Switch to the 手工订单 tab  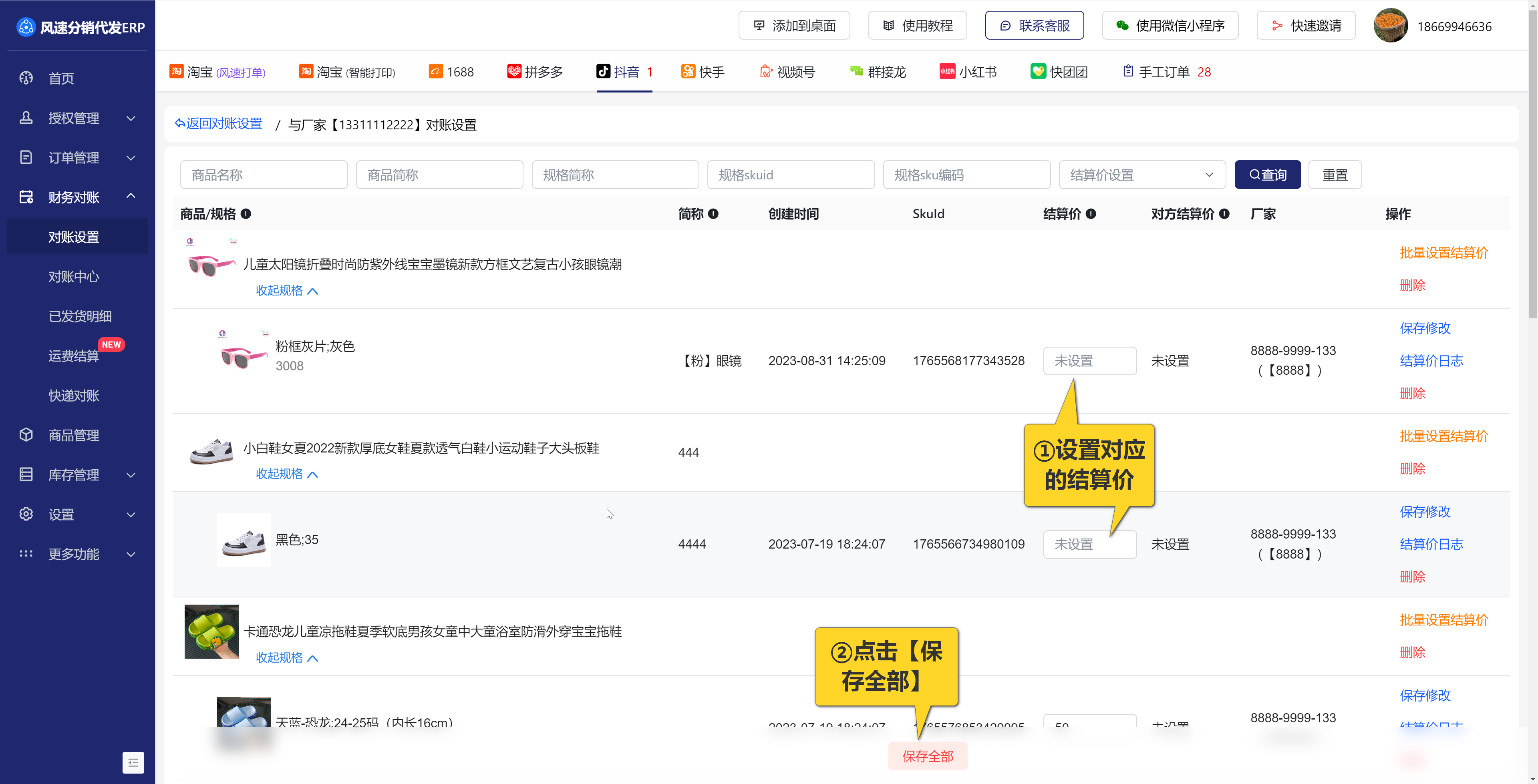click(1164, 72)
